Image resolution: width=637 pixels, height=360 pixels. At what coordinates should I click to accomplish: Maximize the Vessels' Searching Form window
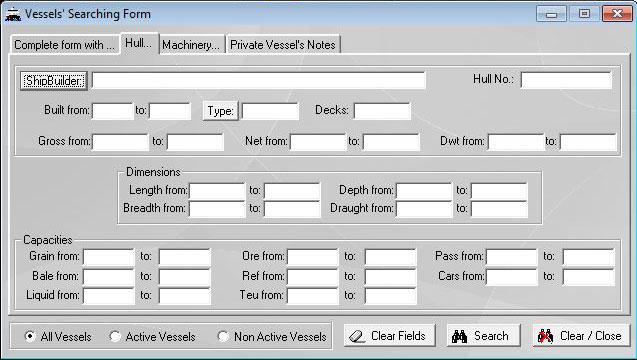pyautogui.click(x=584, y=14)
